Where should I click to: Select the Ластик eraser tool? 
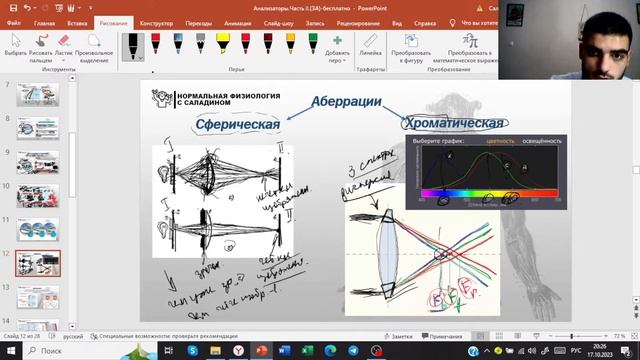[x=64, y=45]
